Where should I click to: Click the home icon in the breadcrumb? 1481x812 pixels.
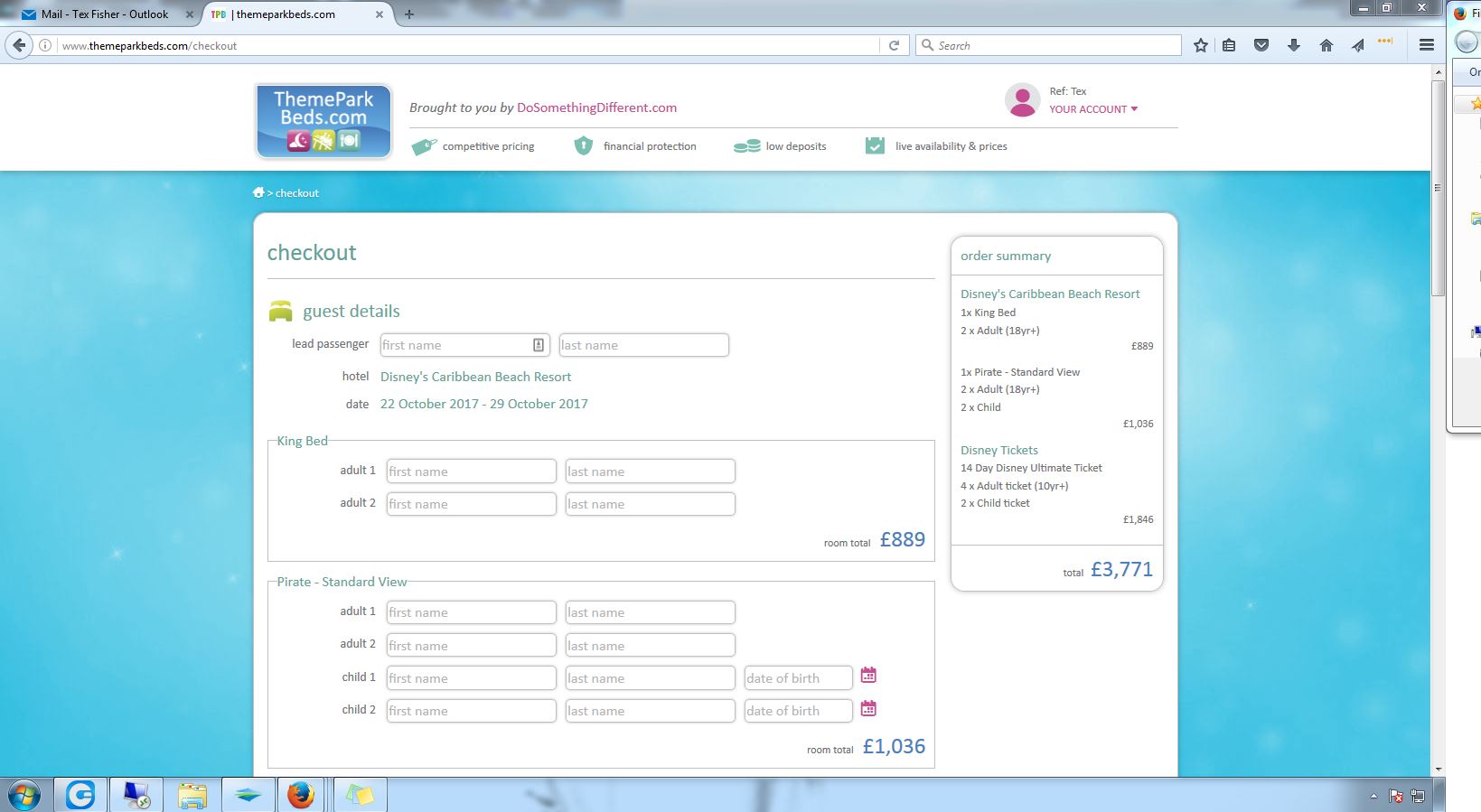pyautogui.click(x=258, y=192)
